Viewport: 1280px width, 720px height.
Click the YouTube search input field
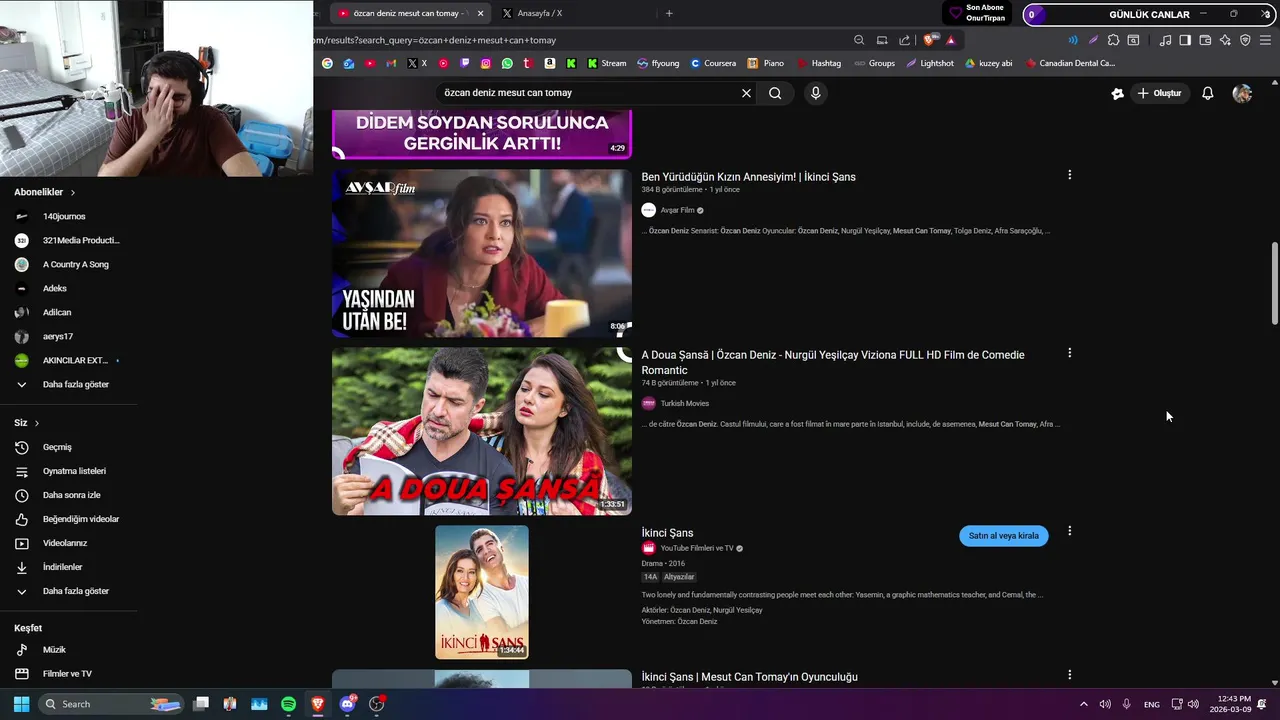click(588, 93)
